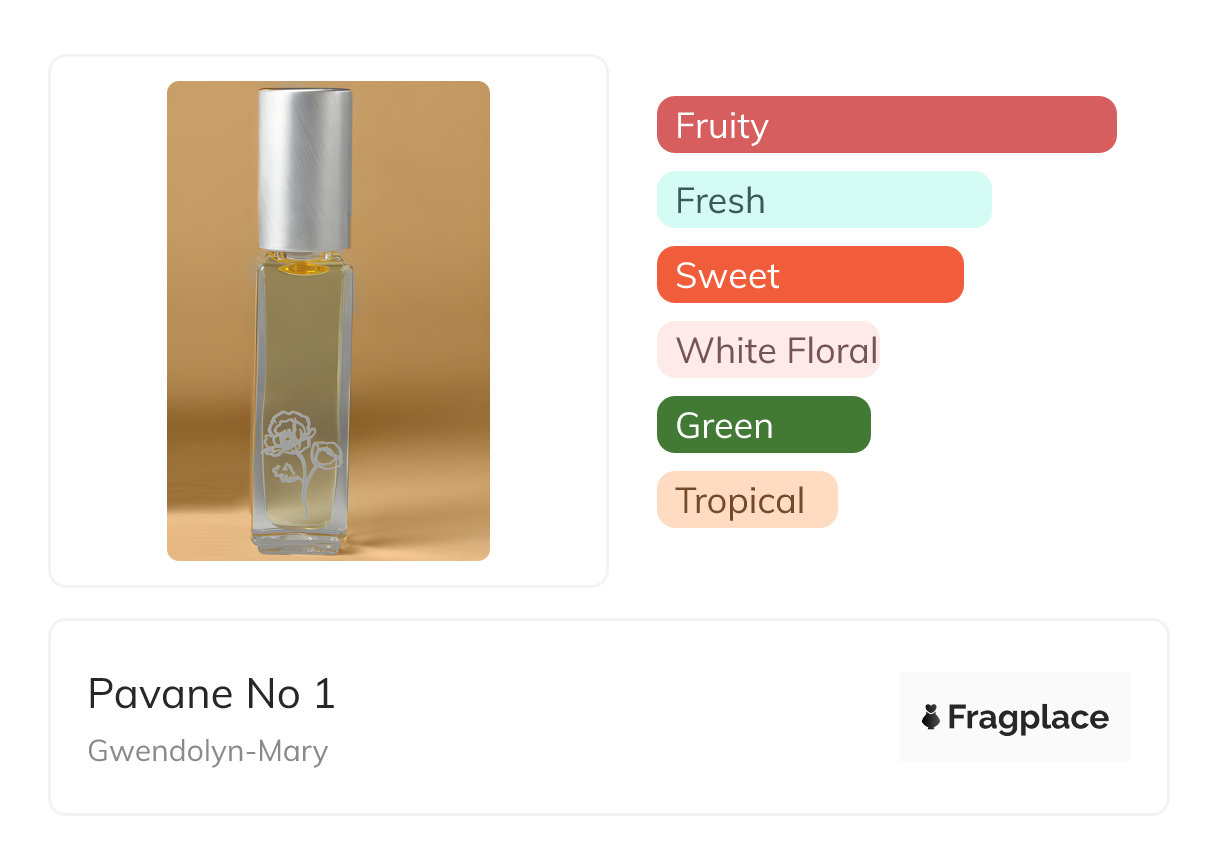The height and width of the screenshot is (864, 1218).
Task: Open the perfume bottle product photo
Action: click(x=328, y=321)
